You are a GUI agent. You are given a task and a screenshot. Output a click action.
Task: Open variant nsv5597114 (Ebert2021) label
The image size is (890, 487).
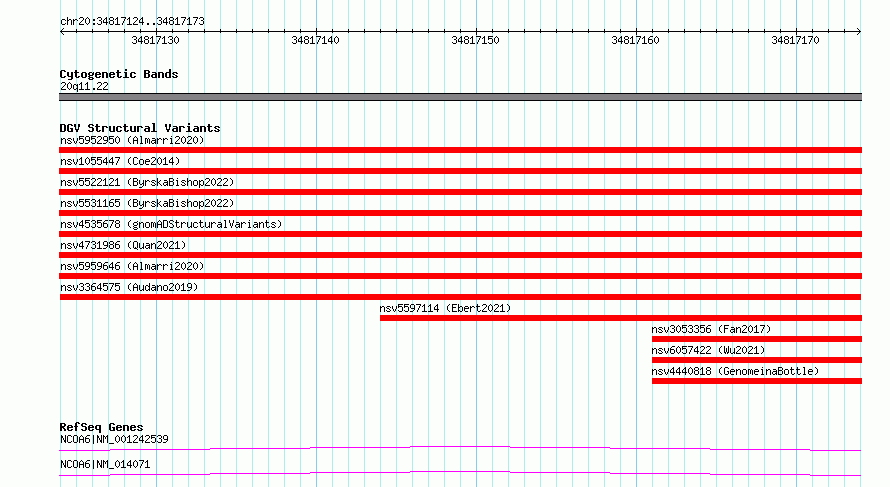pyautogui.click(x=445, y=308)
